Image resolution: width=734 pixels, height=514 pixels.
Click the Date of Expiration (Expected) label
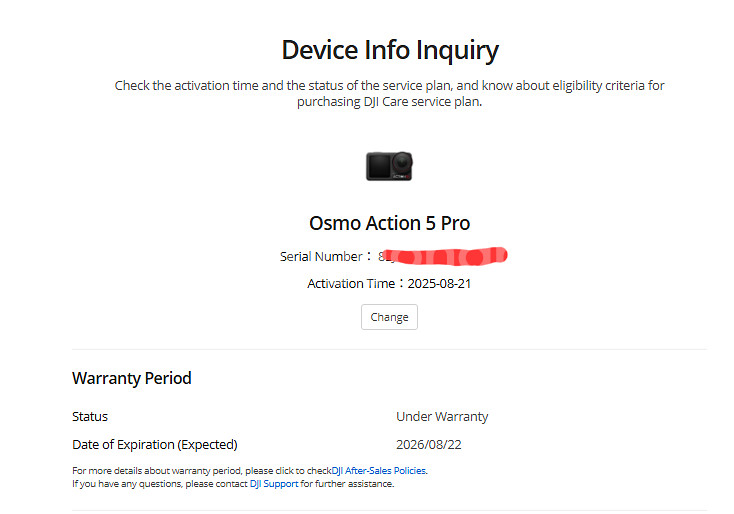point(155,444)
